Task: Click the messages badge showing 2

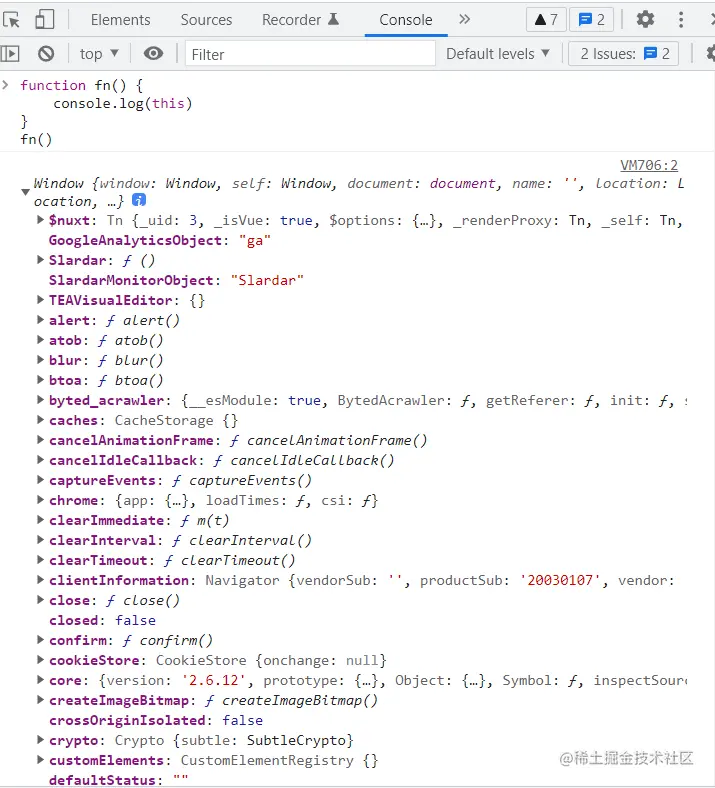Action: click(591, 20)
